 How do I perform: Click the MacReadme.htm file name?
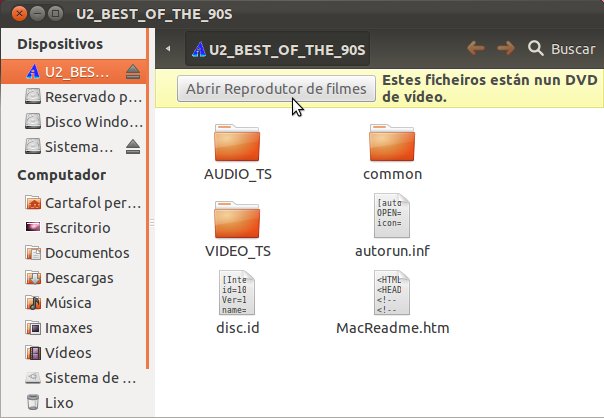click(x=393, y=328)
